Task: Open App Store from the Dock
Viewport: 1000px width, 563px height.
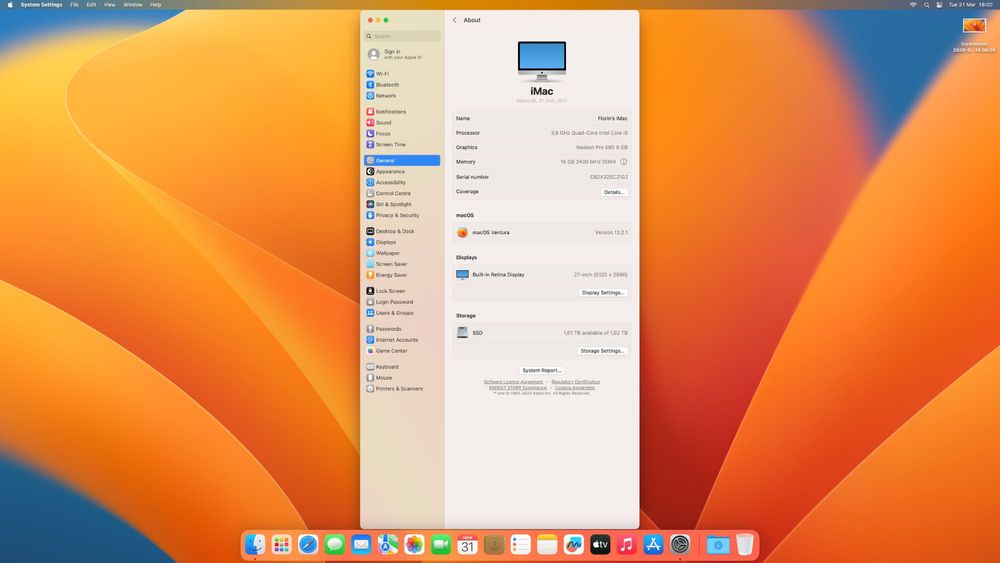Action: (653, 545)
